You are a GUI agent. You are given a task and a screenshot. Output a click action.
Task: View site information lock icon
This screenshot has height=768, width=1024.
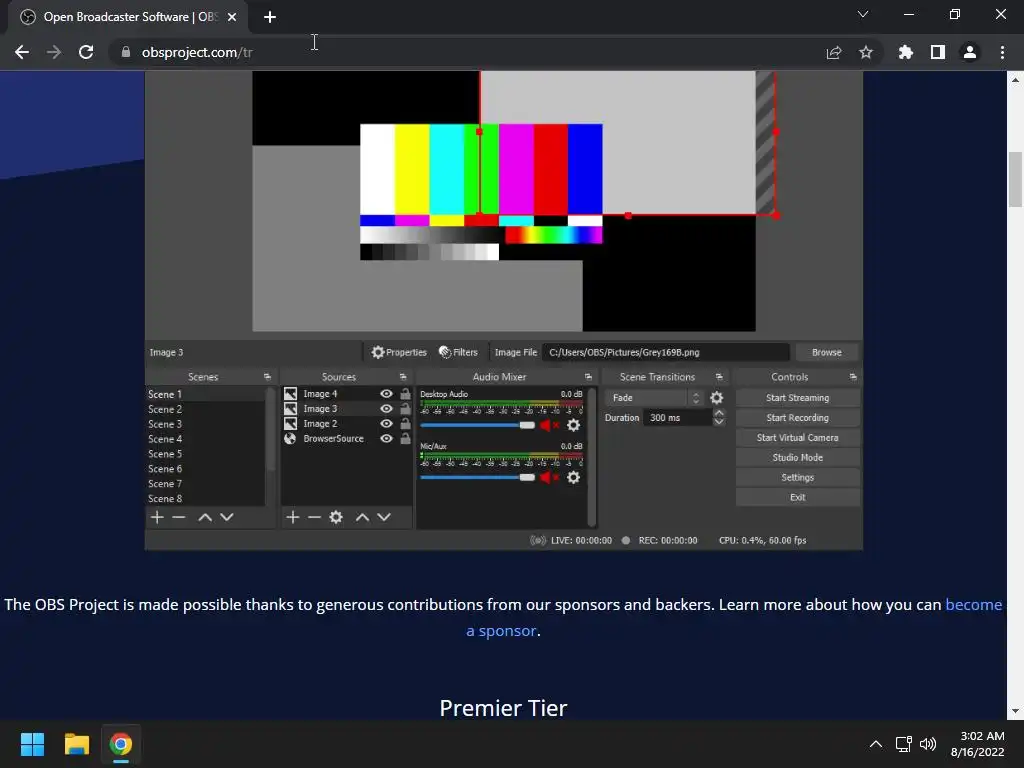[x=125, y=52]
